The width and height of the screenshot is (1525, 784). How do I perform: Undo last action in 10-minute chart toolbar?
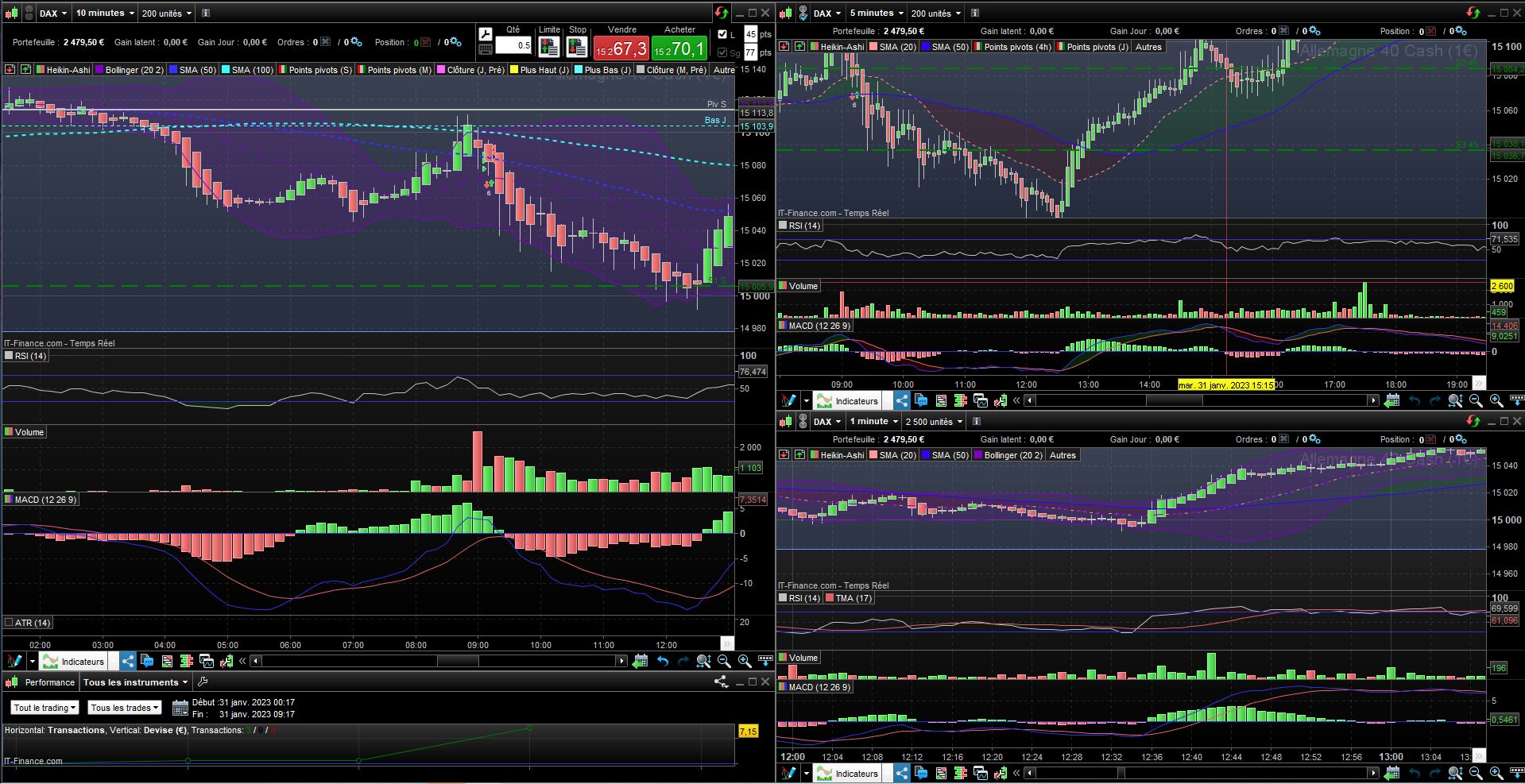662,661
